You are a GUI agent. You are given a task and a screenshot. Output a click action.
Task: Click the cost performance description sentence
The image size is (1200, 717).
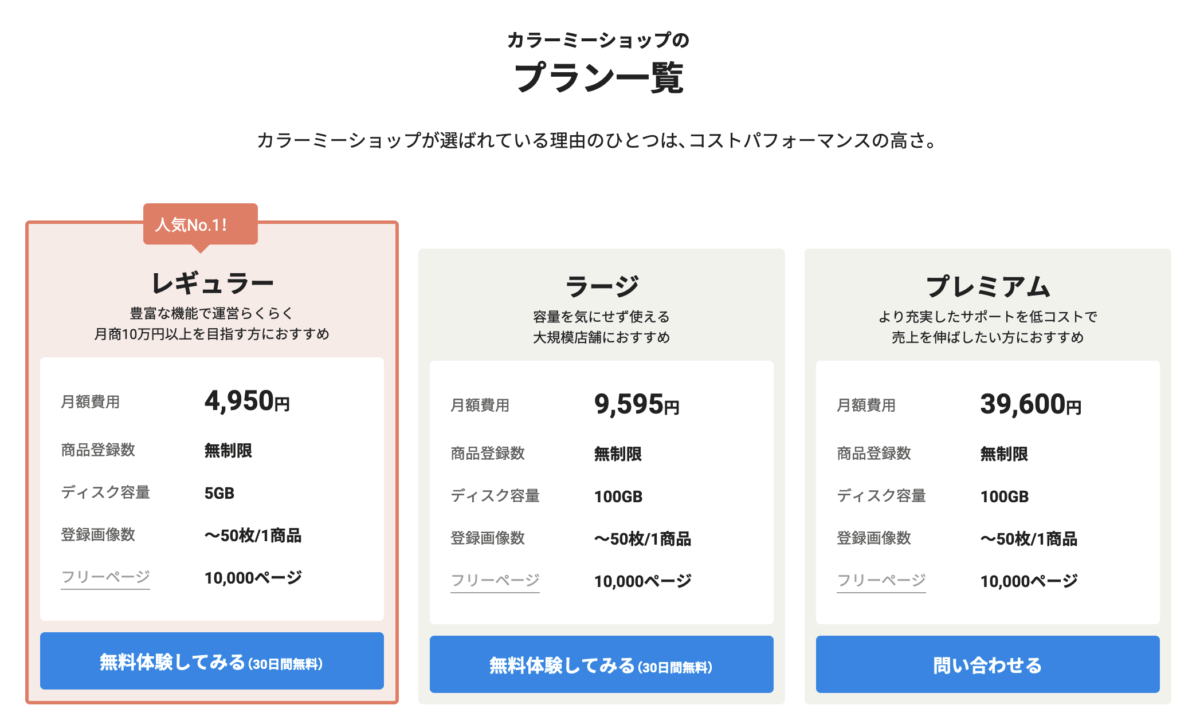(x=599, y=140)
